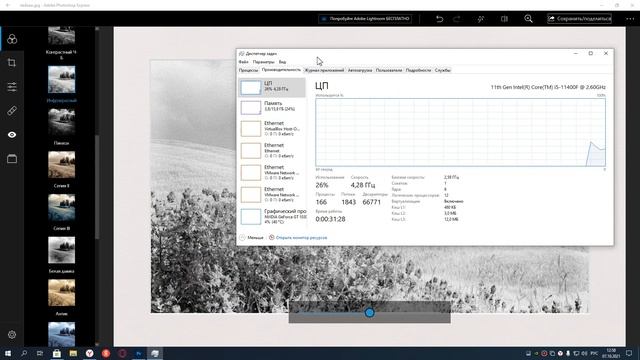Click the look intensity slider handle

coord(369,313)
